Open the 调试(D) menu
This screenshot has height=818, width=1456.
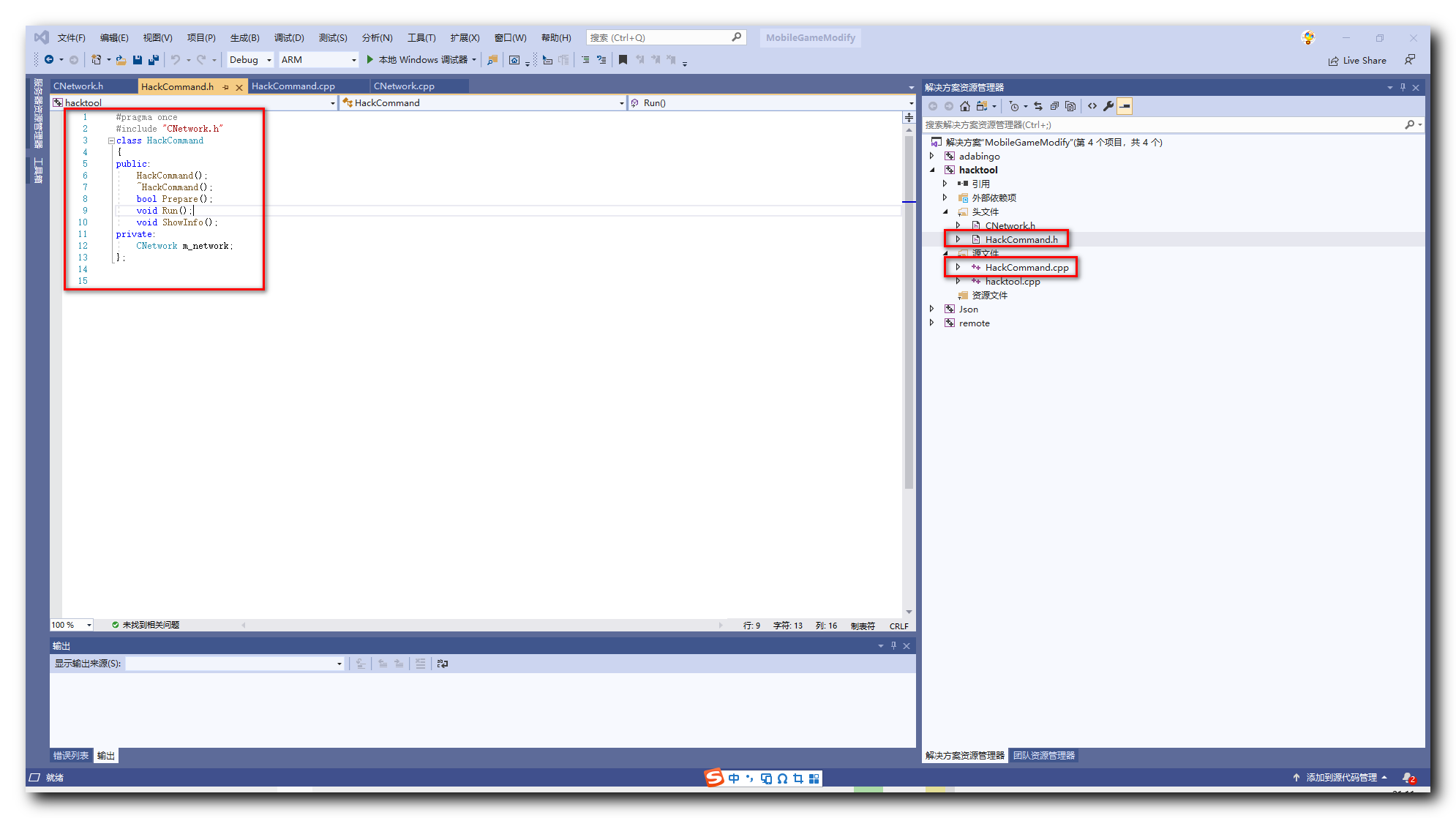click(x=289, y=38)
